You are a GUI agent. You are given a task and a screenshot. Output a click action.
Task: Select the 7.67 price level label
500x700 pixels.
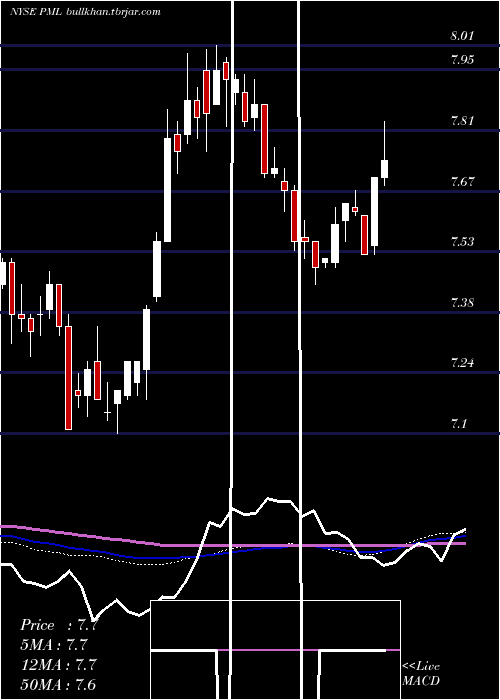click(462, 181)
